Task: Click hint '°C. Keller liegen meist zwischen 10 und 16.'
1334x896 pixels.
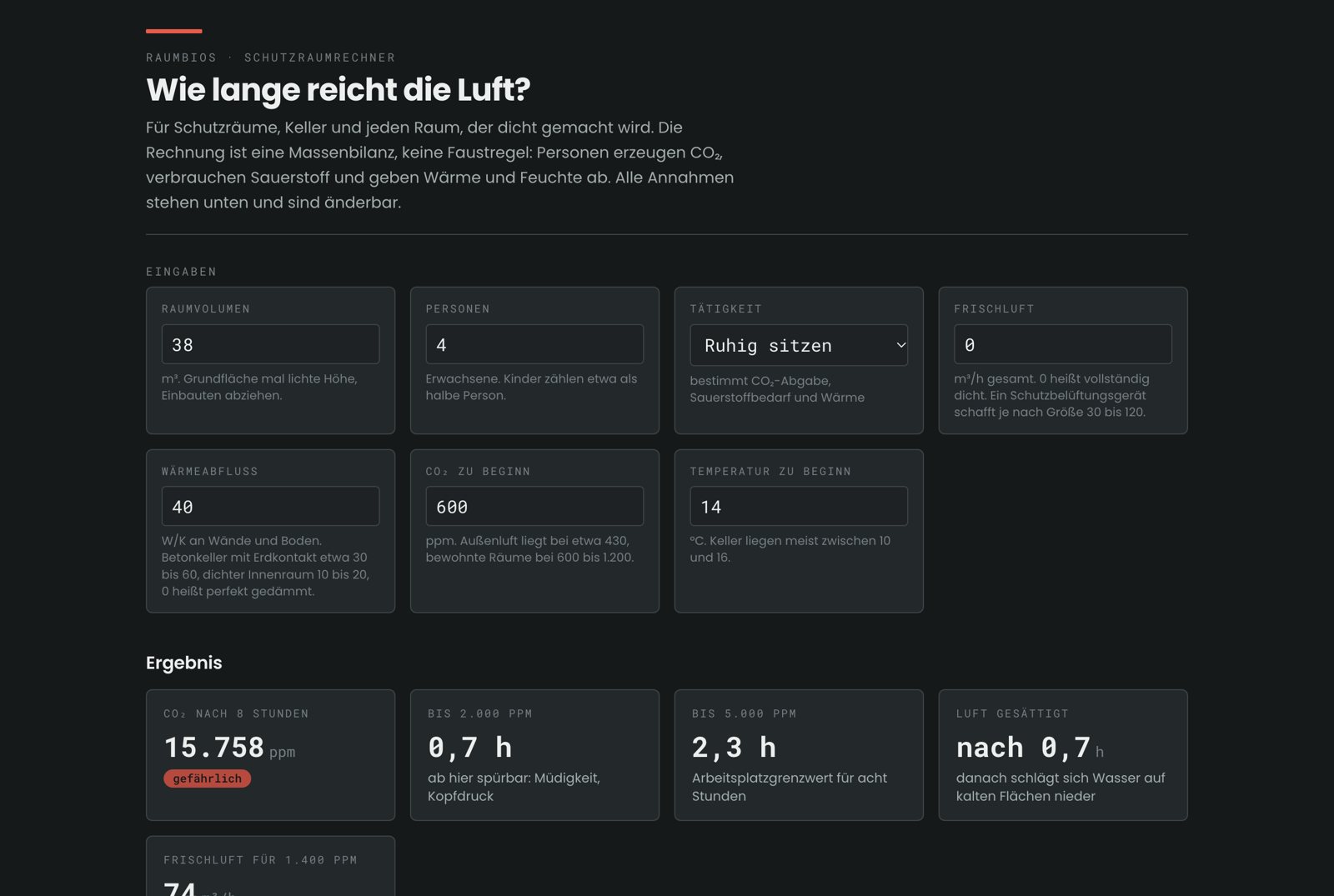Action: click(790, 548)
